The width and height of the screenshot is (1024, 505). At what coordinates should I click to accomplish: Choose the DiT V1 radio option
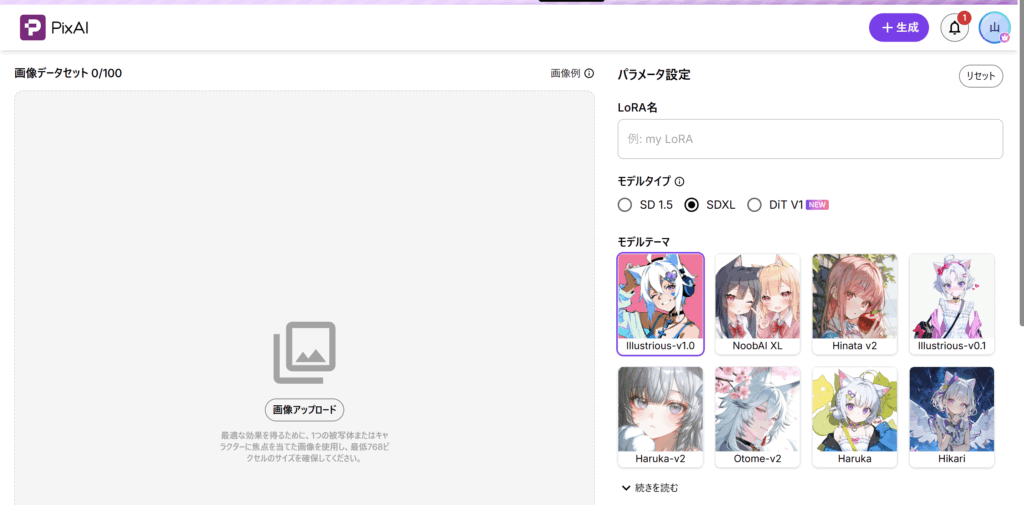[755, 205]
